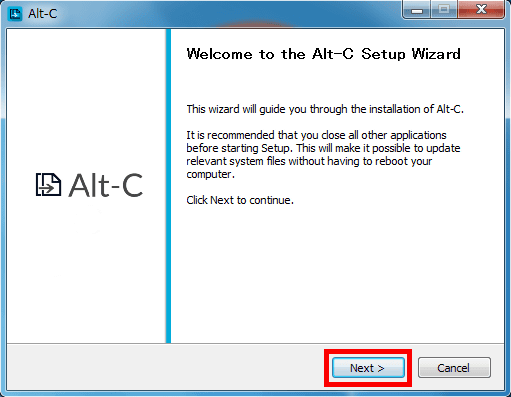Image resolution: width=511 pixels, height=397 pixels.
Task: Close the Alt-C setup wizard window
Action: click(x=481, y=10)
